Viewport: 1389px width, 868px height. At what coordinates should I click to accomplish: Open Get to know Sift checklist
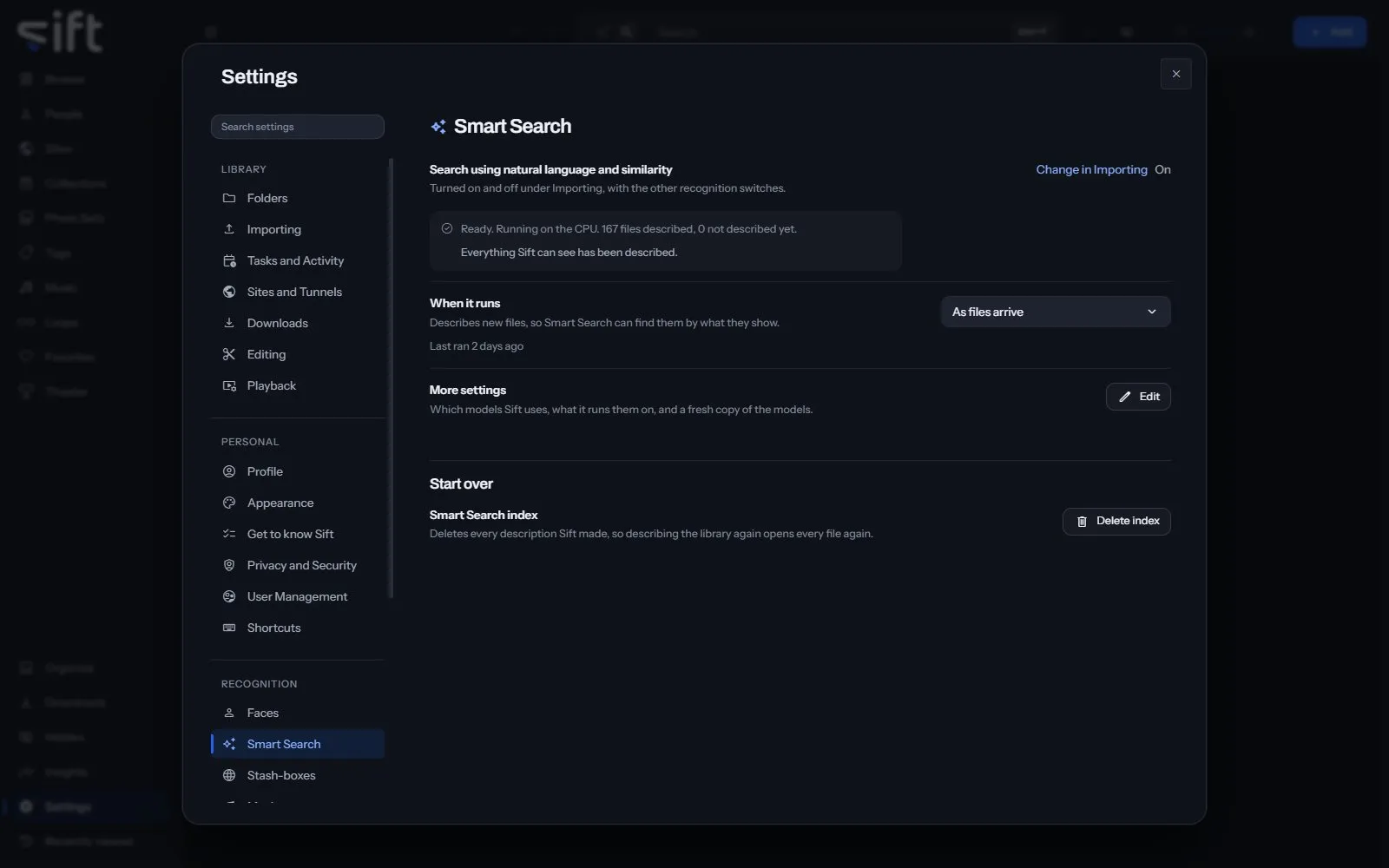pyautogui.click(x=298, y=534)
